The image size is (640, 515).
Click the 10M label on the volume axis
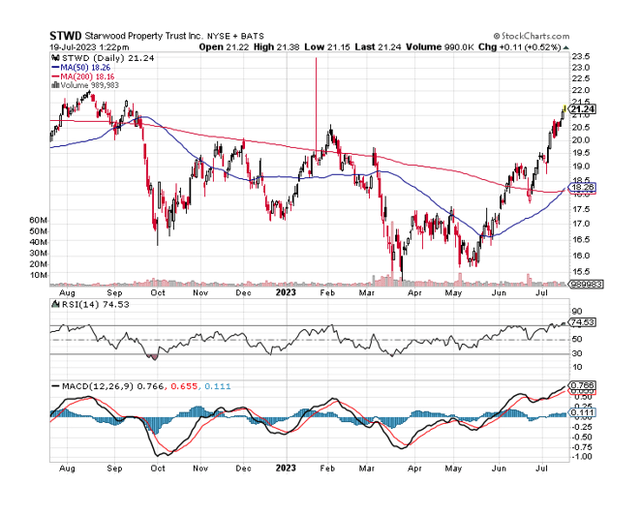pyautogui.click(x=38, y=275)
